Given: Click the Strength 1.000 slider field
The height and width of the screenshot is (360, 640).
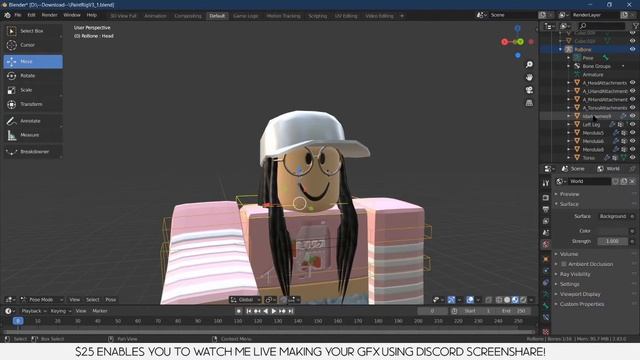Looking at the screenshot, I should point(613,241).
